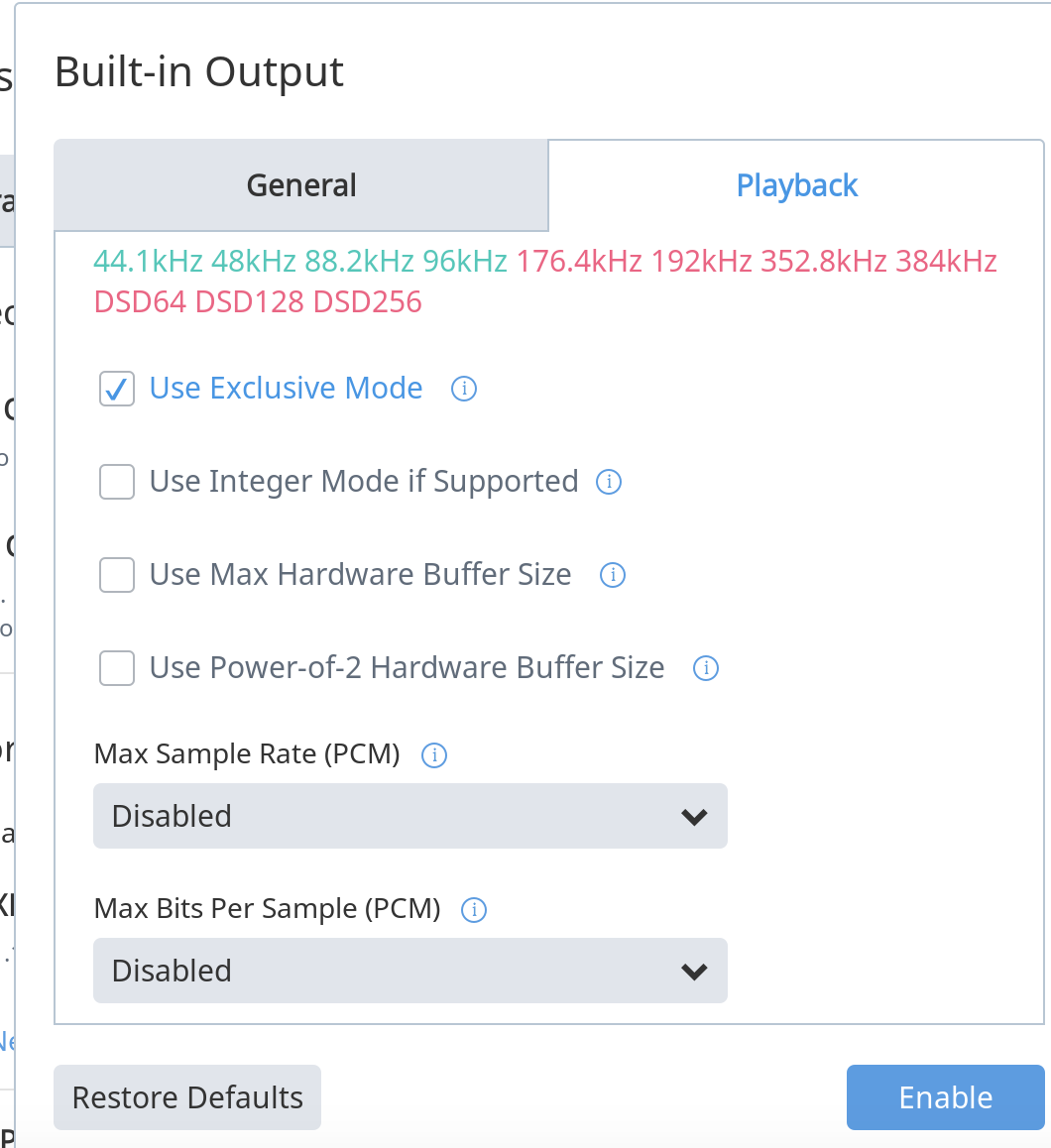Click the blue Enable button

(x=946, y=1097)
